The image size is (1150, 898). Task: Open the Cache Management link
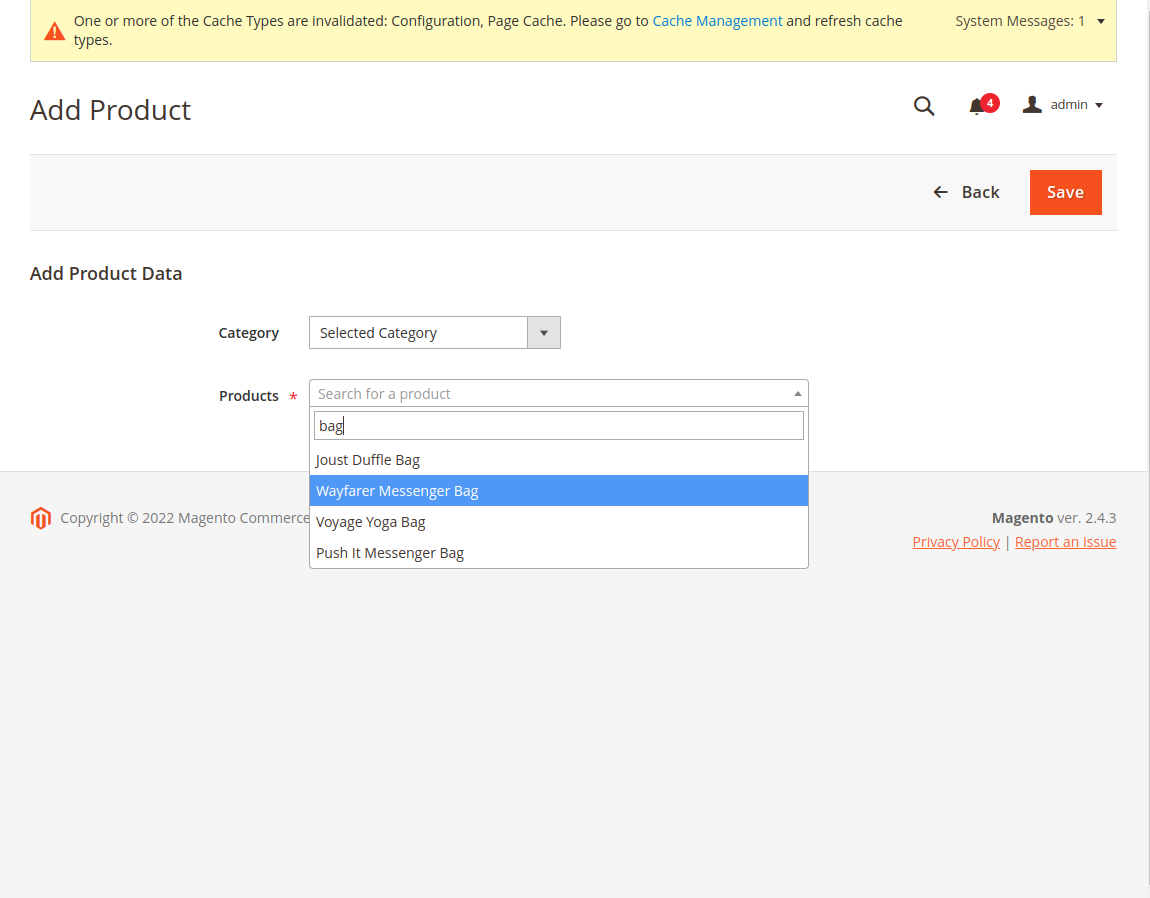pos(717,21)
